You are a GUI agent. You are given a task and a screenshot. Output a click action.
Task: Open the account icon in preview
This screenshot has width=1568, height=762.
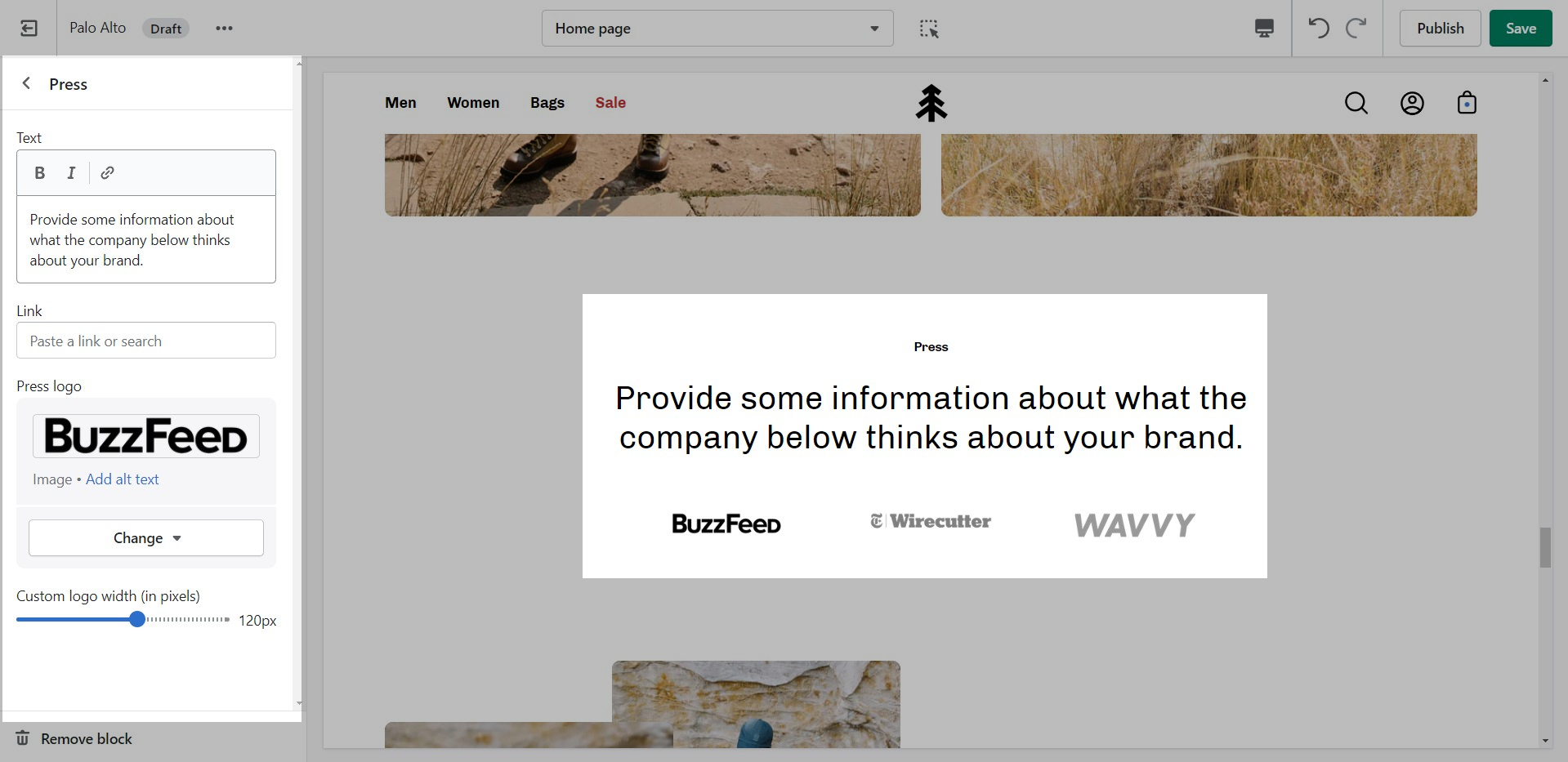(x=1412, y=103)
